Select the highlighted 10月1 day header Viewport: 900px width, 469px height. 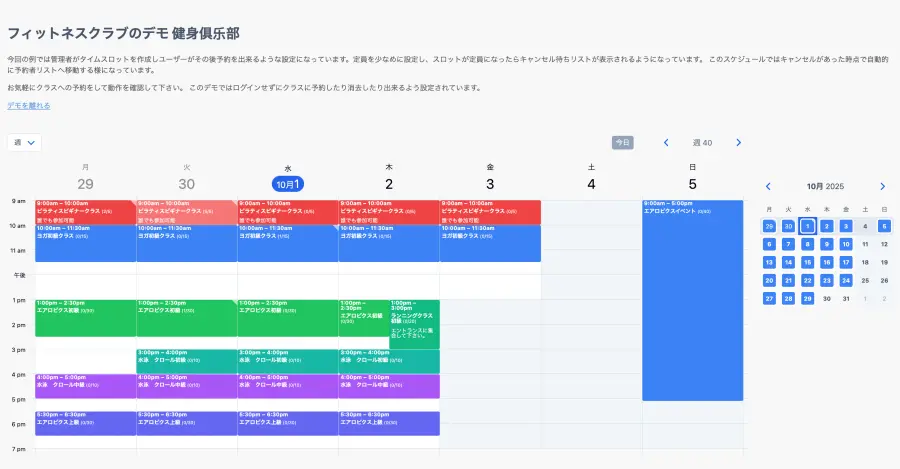click(287, 183)
